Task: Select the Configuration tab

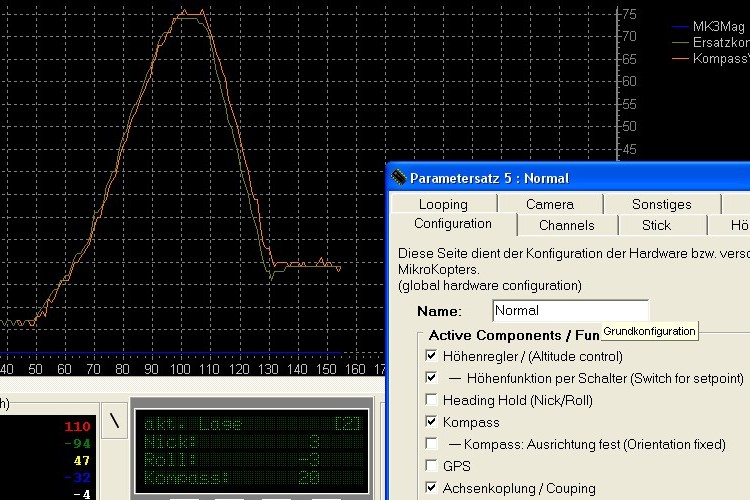Action: point(452,224)
